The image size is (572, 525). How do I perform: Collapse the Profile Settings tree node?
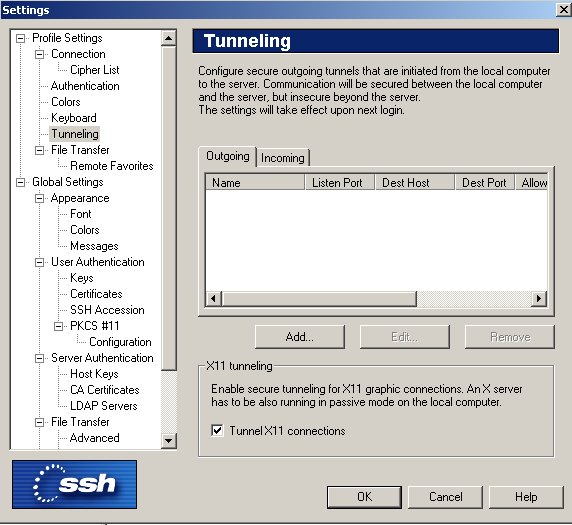(x=21, y=38)
